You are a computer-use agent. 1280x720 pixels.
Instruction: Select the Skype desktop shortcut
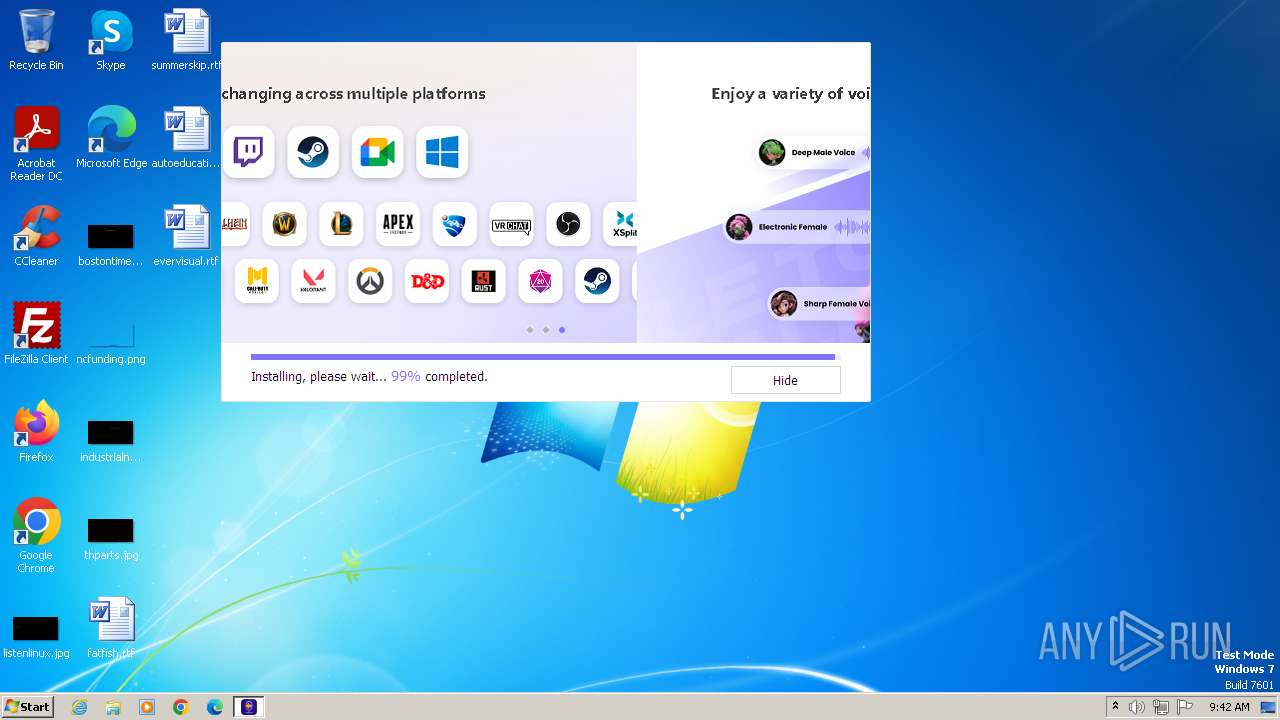pos(110,40)
